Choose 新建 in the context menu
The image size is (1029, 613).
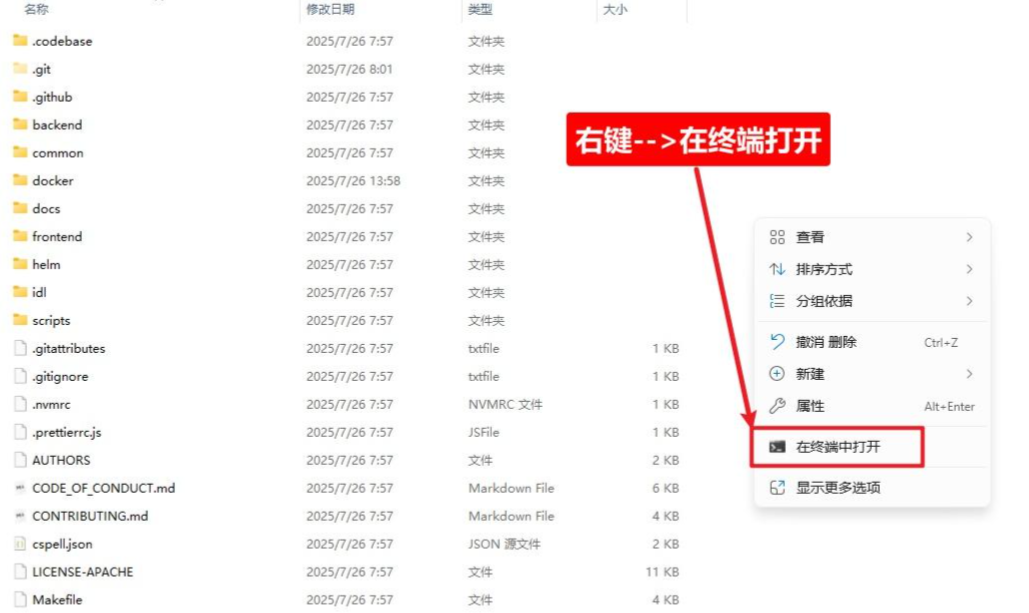pyautogui.click(x=872, y=373)
